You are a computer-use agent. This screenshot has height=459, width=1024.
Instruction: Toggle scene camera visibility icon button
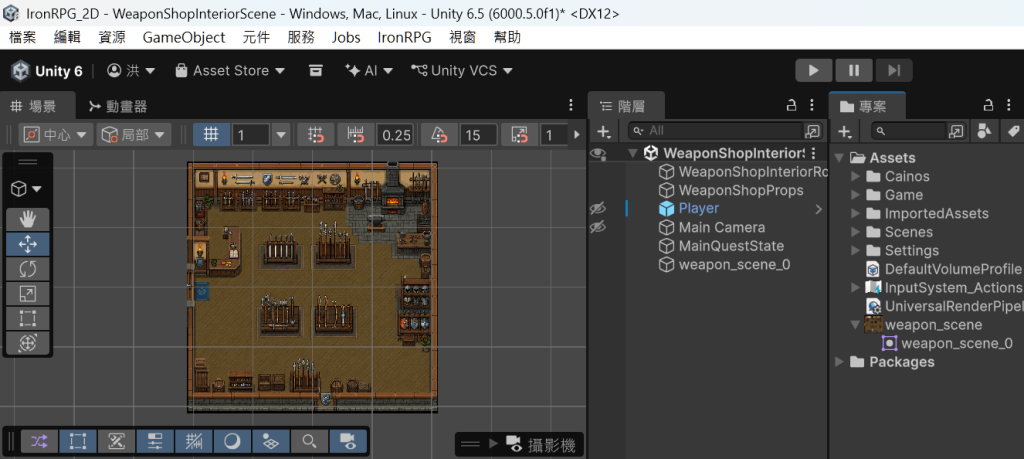click(x=348, y=441)
